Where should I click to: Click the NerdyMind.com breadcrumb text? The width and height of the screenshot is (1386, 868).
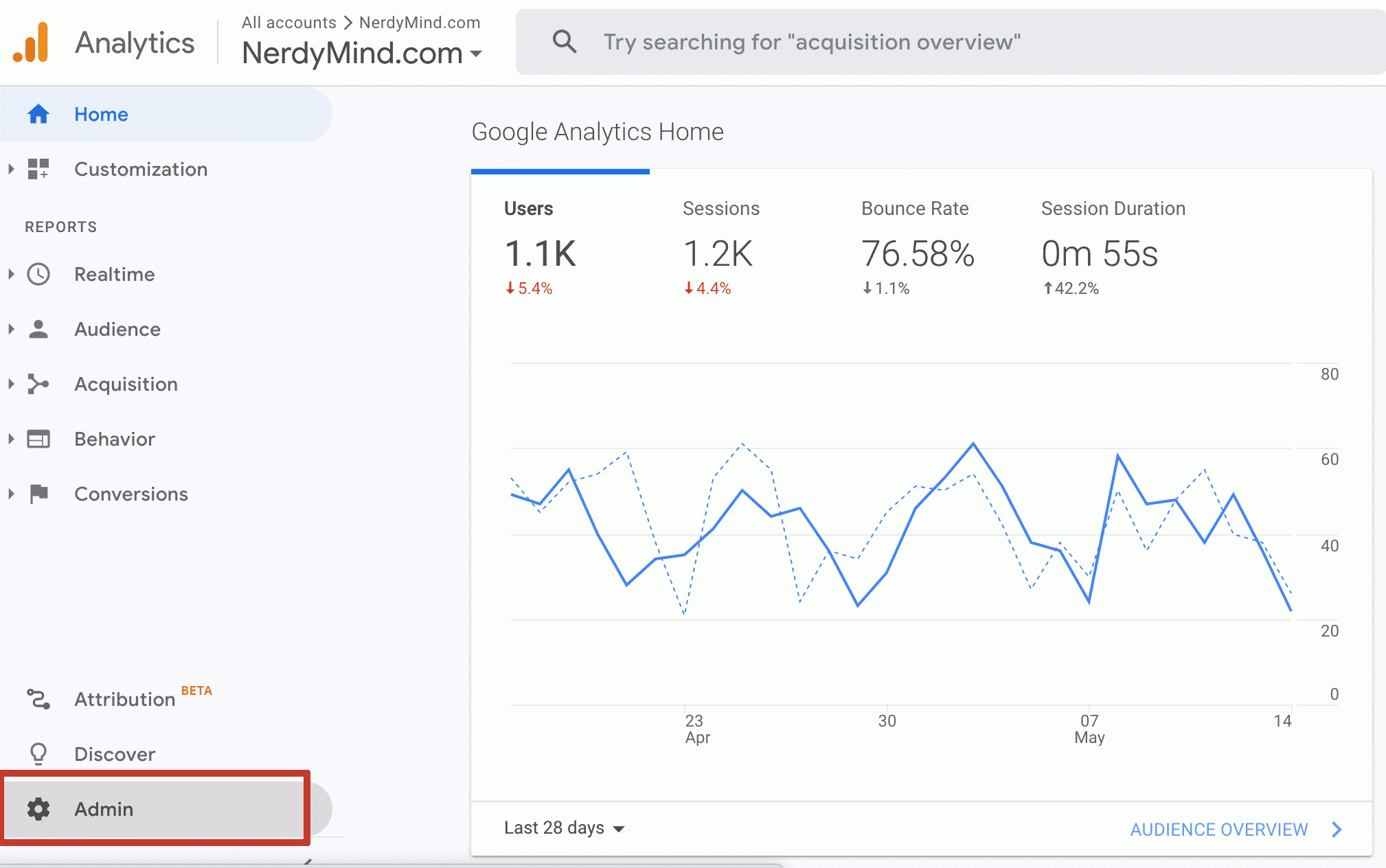pos(420,23)
